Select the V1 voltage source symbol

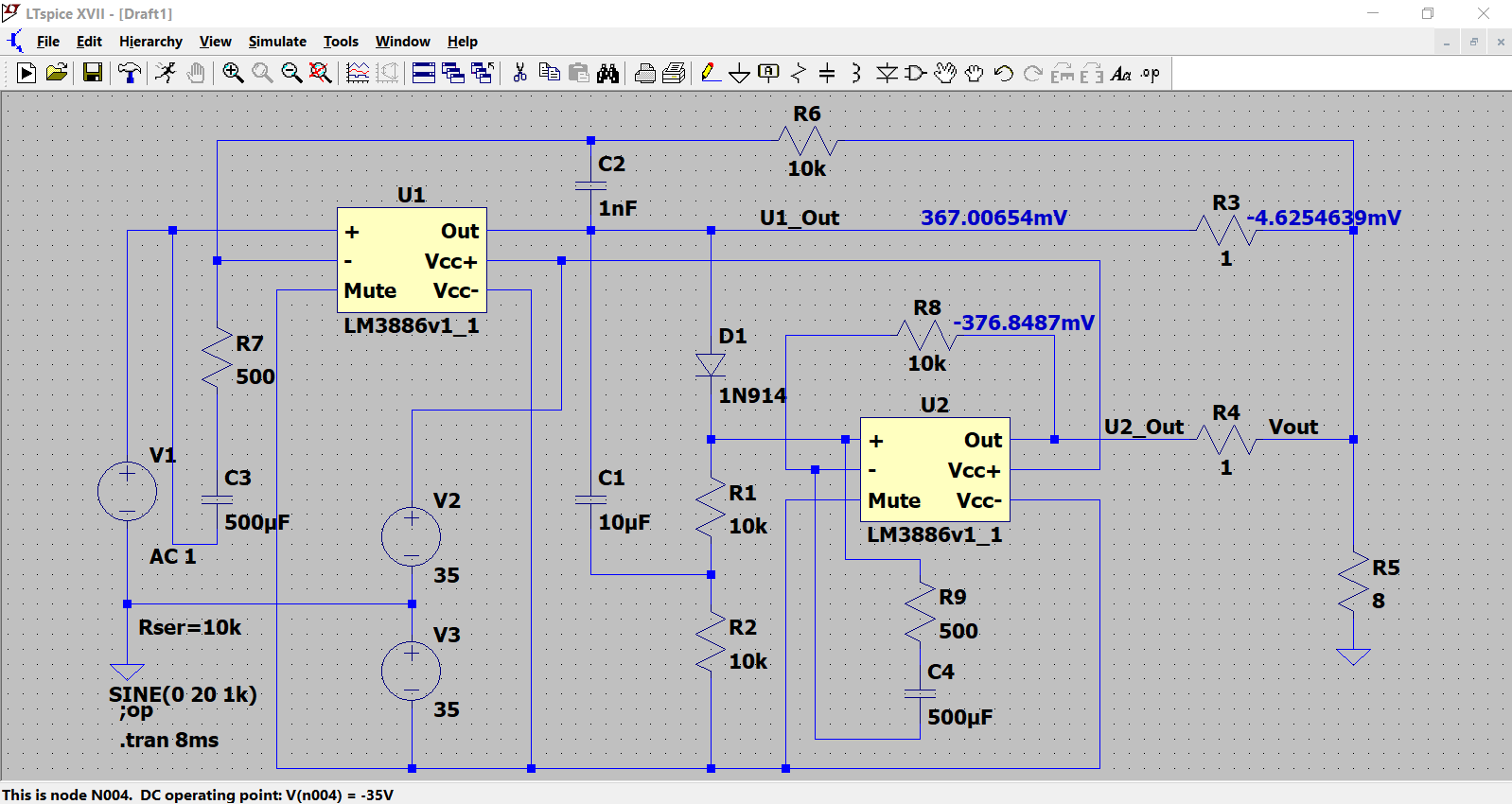click(x=127, y=492)
